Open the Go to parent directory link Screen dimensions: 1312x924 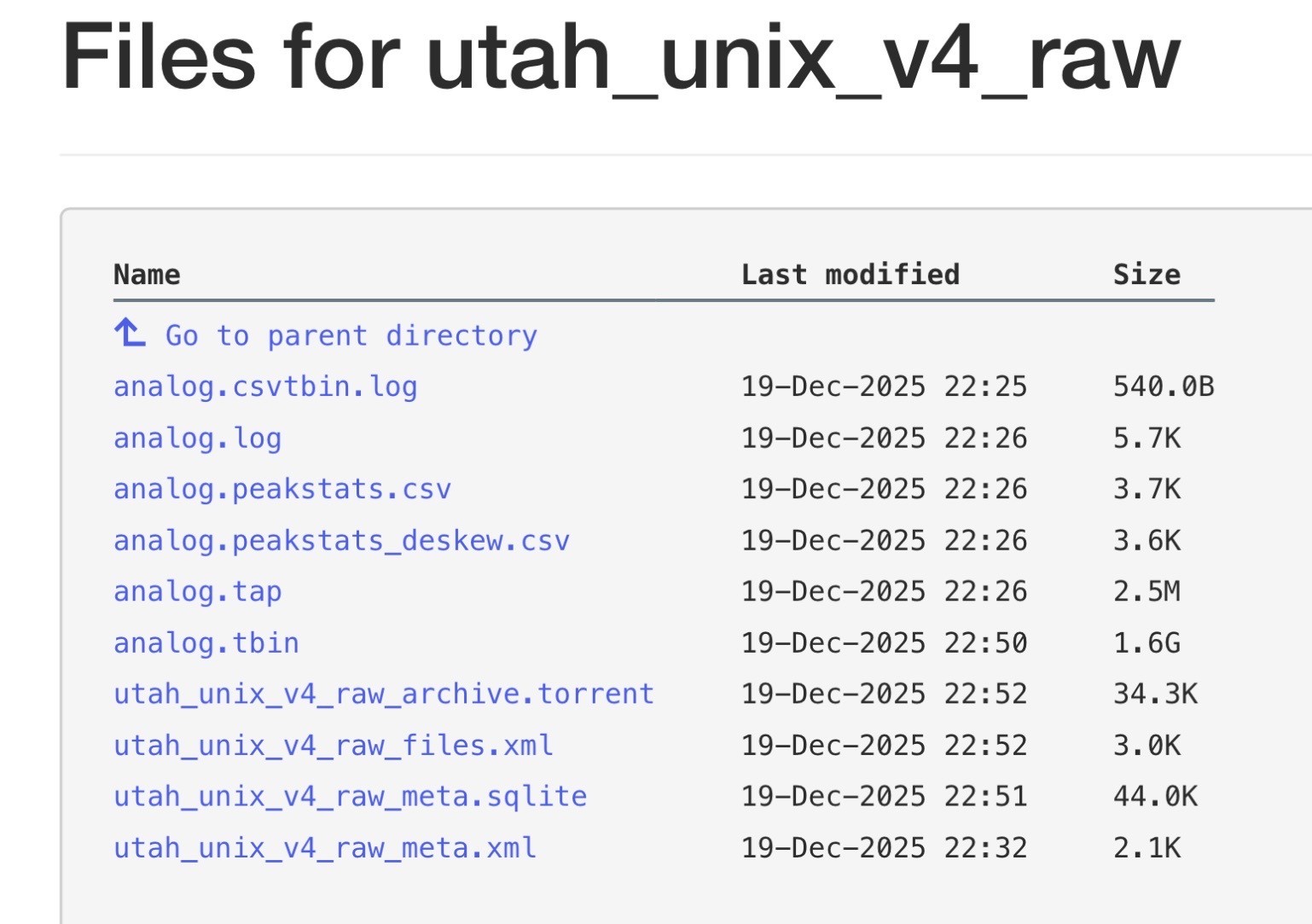[351, 336]
